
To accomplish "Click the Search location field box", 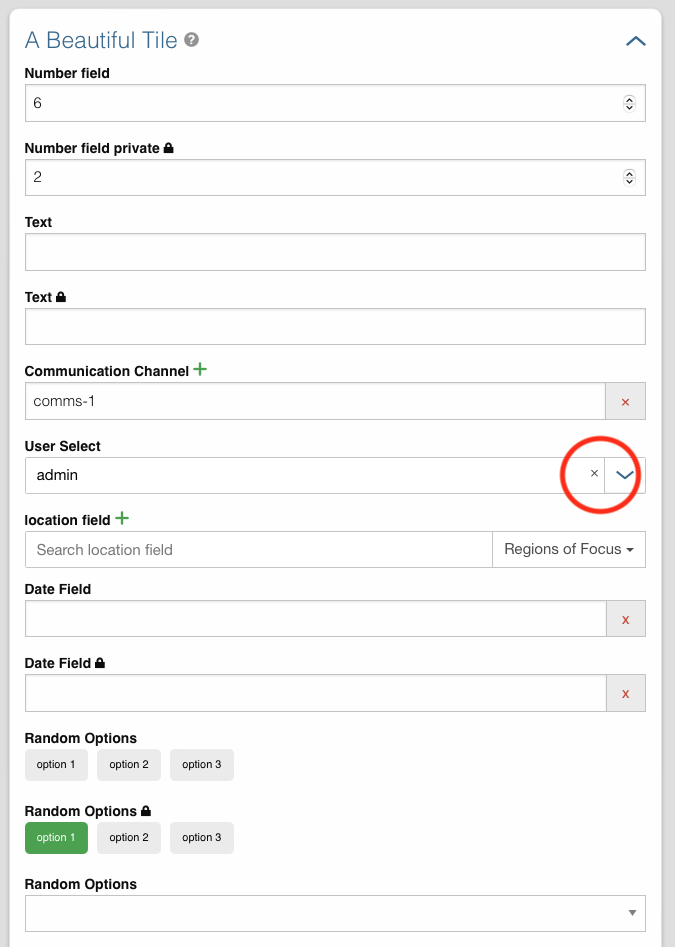I will pos(259,550).
